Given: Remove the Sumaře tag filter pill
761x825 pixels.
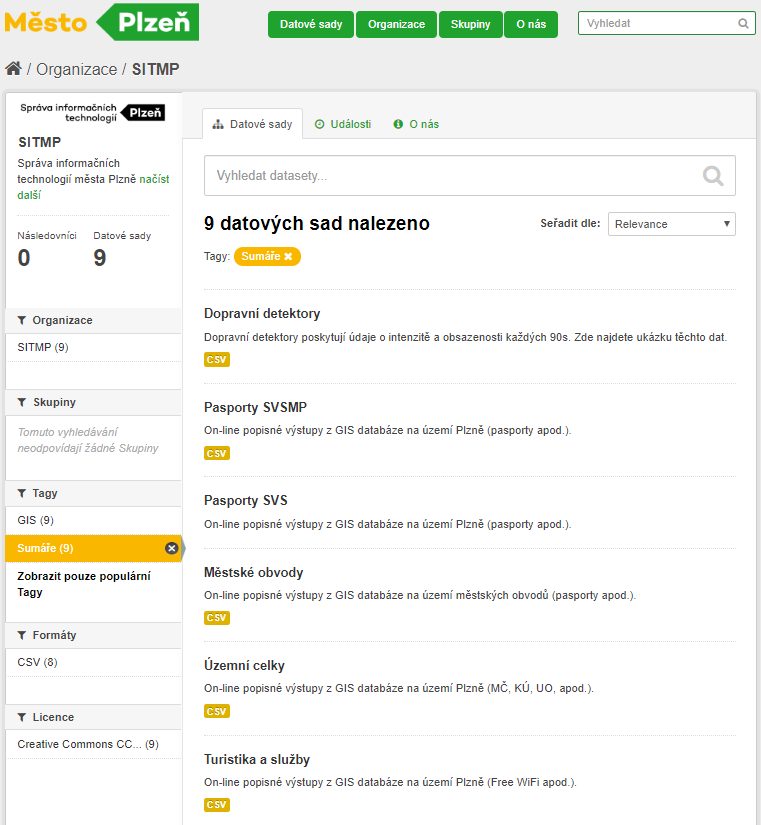Looking at the screenshot, I should click(x=288, y=256).
